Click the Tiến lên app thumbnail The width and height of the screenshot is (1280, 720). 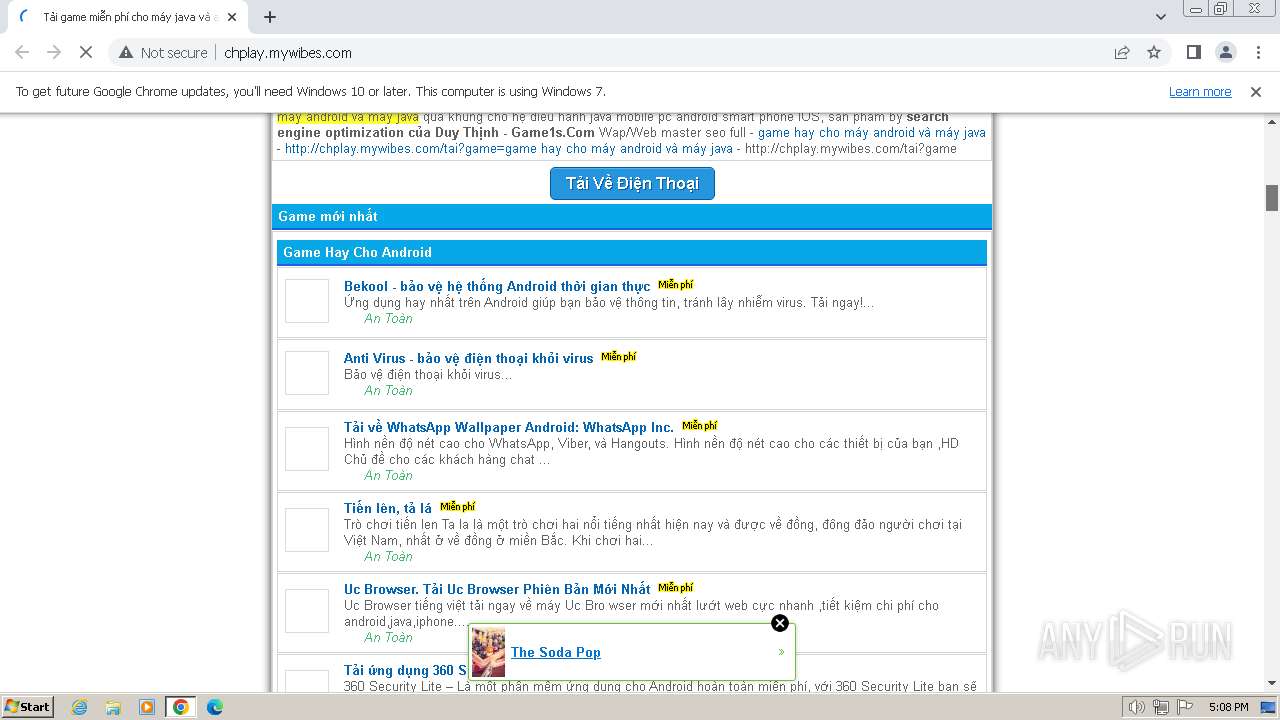307,530
